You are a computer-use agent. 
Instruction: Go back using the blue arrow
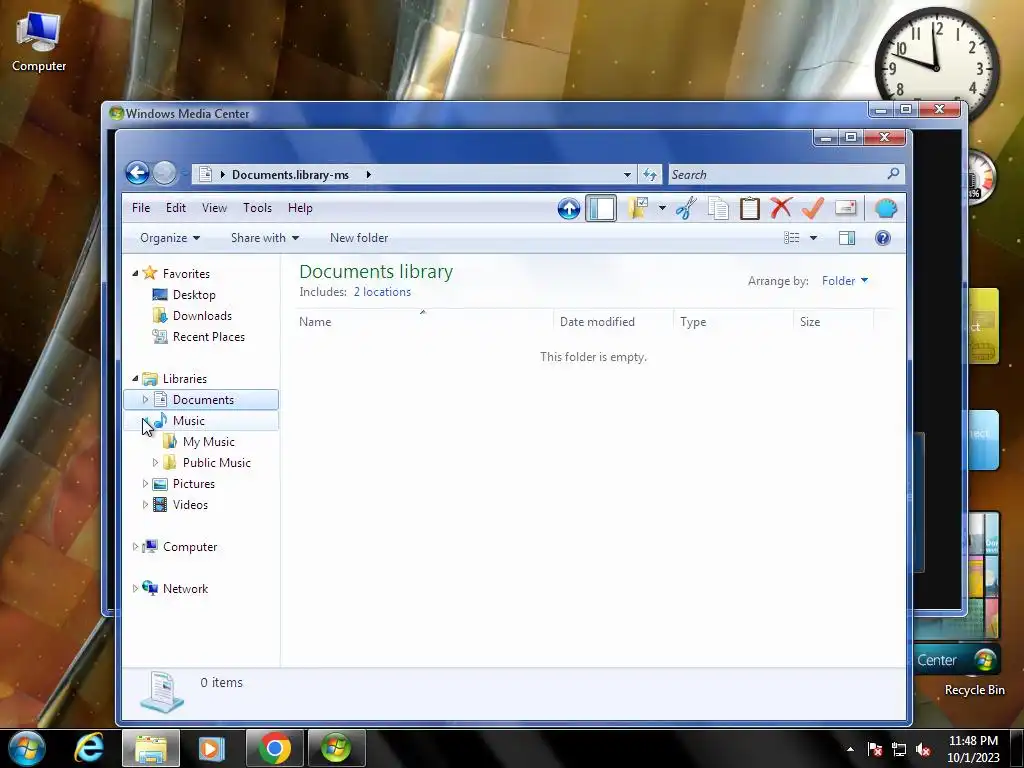coord(137,173)
